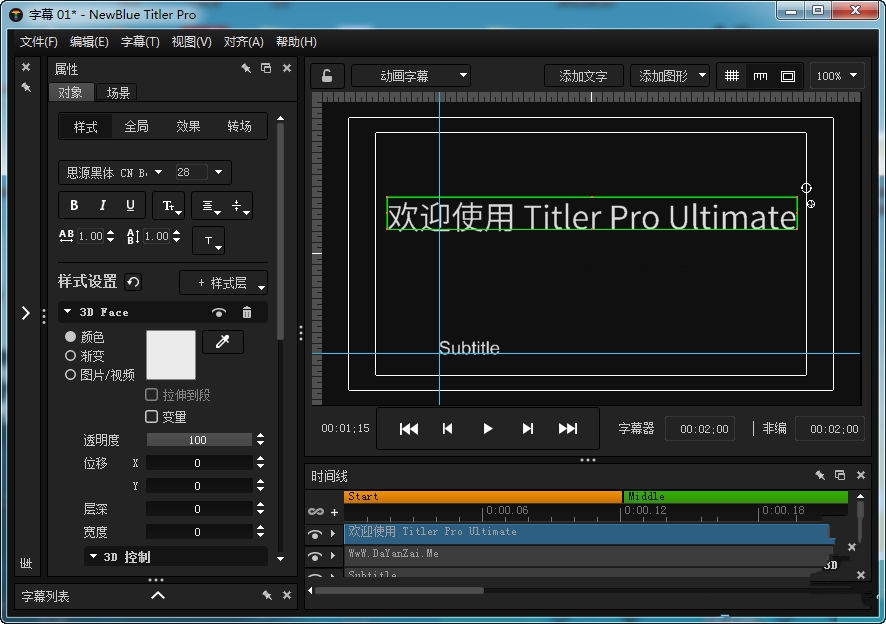This screenshot has width=886, height=624.
Task: Expand the 欢迎使用 Titler Pro Ultimate track
Action: coord(333,533)
